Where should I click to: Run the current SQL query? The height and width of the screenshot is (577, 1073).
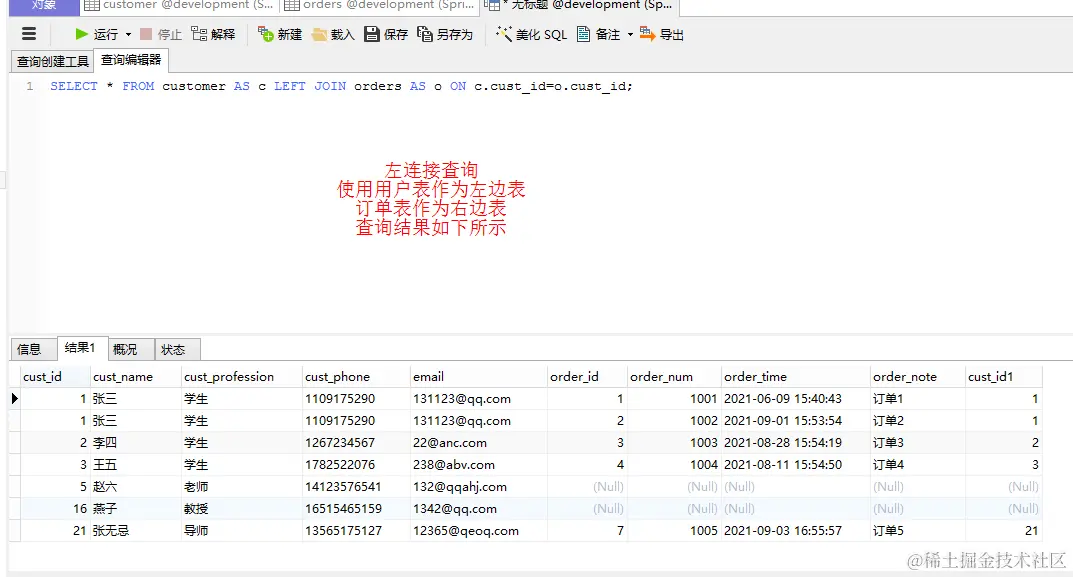(x=96, y=33)
